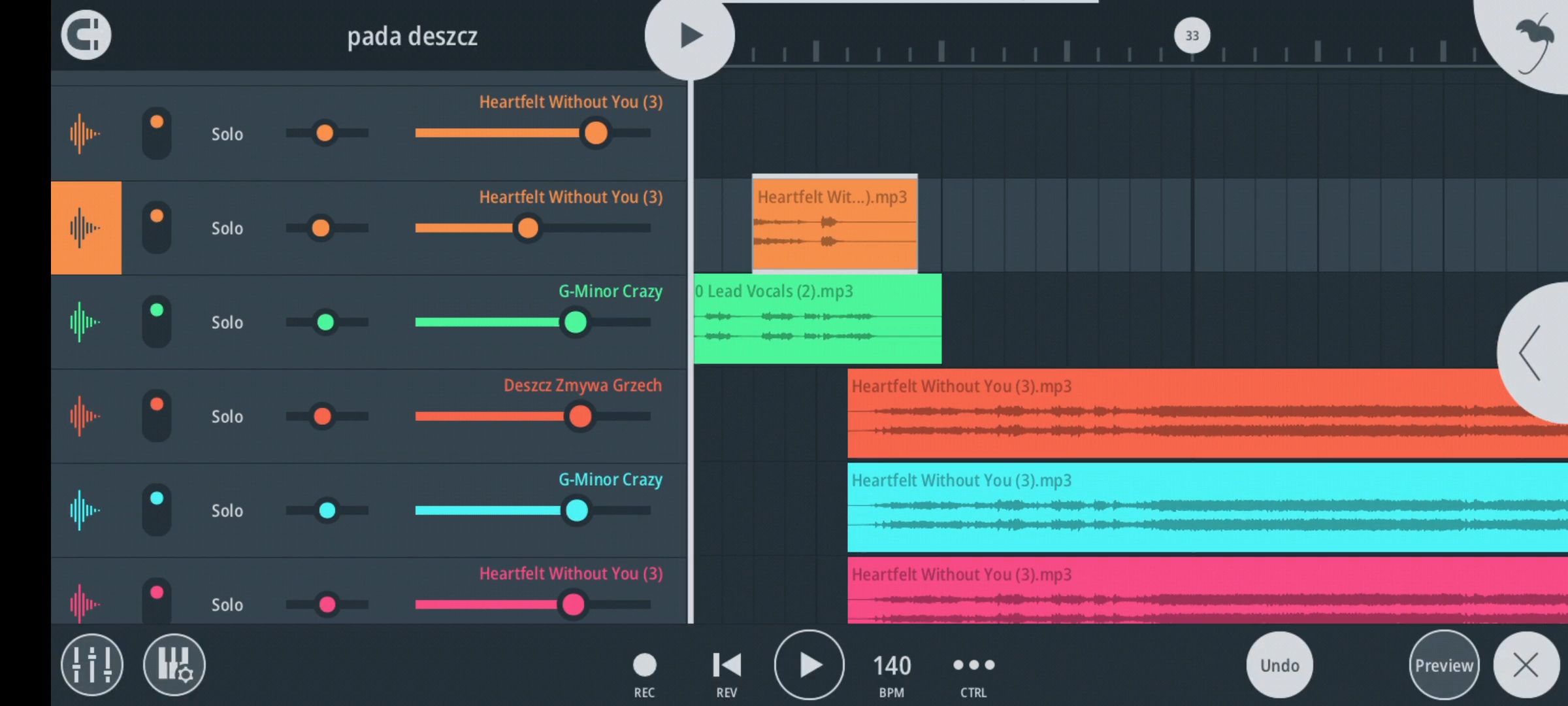1568x706 pixels.
Task: Expand the side panel with left chevron
Action: coord(1532,353)
